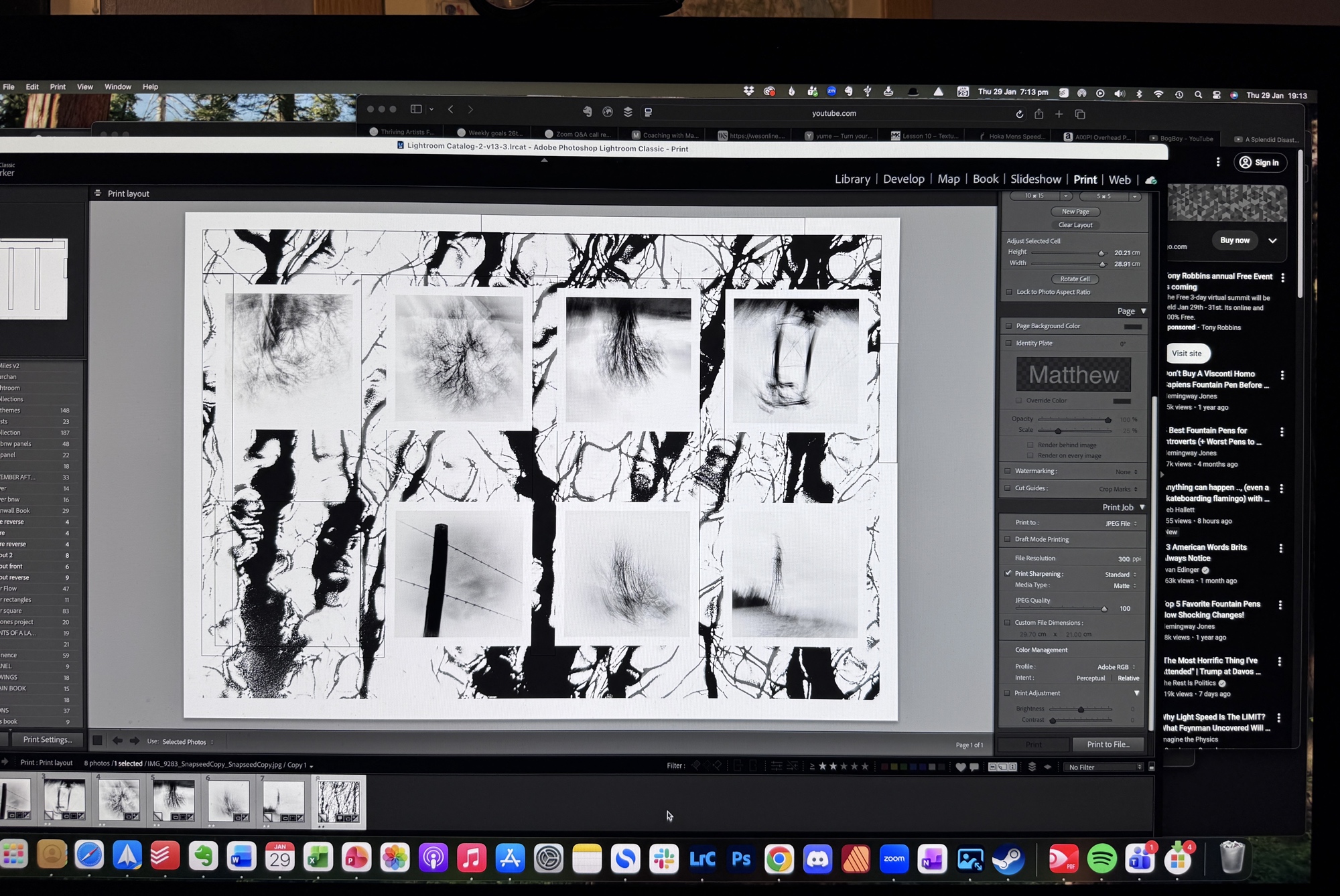Collapse the Print Job panel triangle
This screenshot has width=1340, height=896.
pyautogui.click(x=1142, y=508)
